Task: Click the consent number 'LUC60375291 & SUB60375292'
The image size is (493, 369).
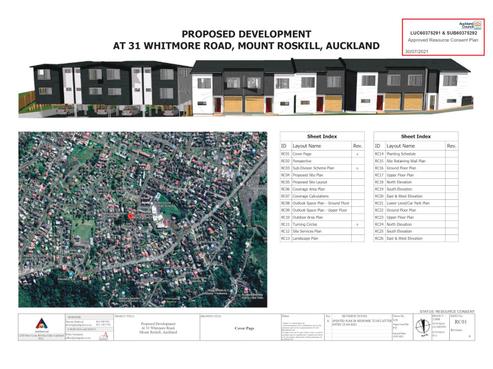Action: click(443, 33)
